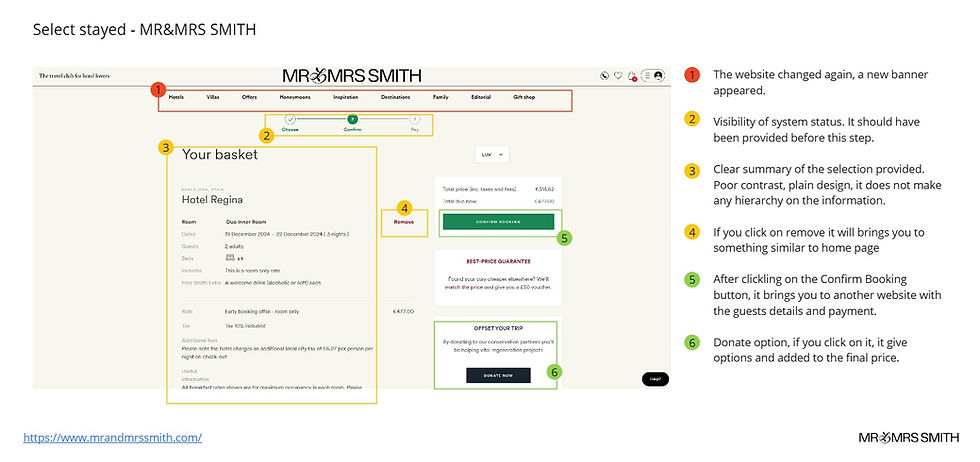Click the 'Pay' step label
980x462 pixels.
point(415,129)
